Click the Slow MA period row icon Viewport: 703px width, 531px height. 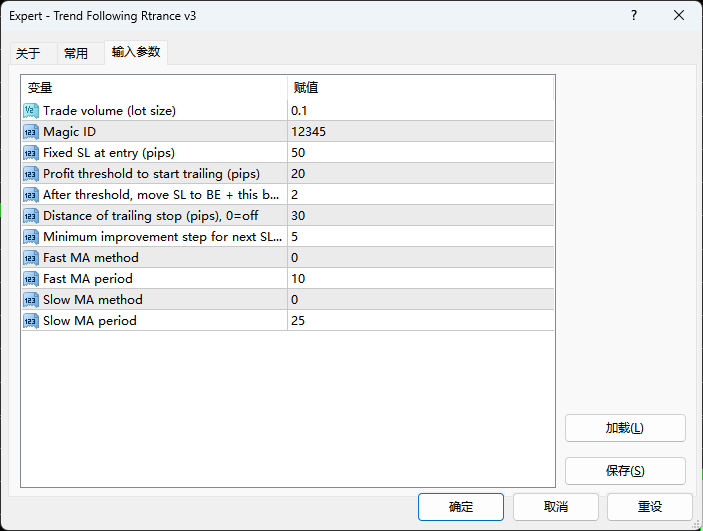click(x=30, y=320)
